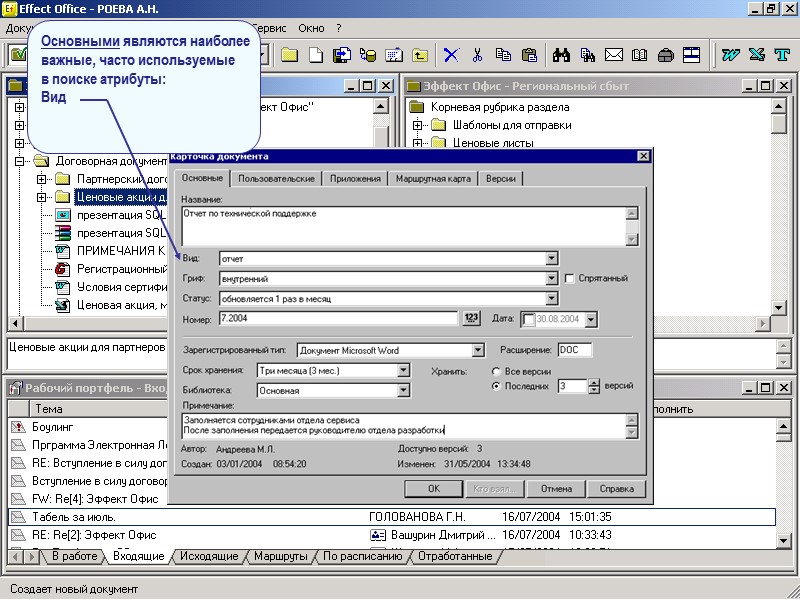
Task: Click the Excel X toolbar icon
Action: (757, 55)
